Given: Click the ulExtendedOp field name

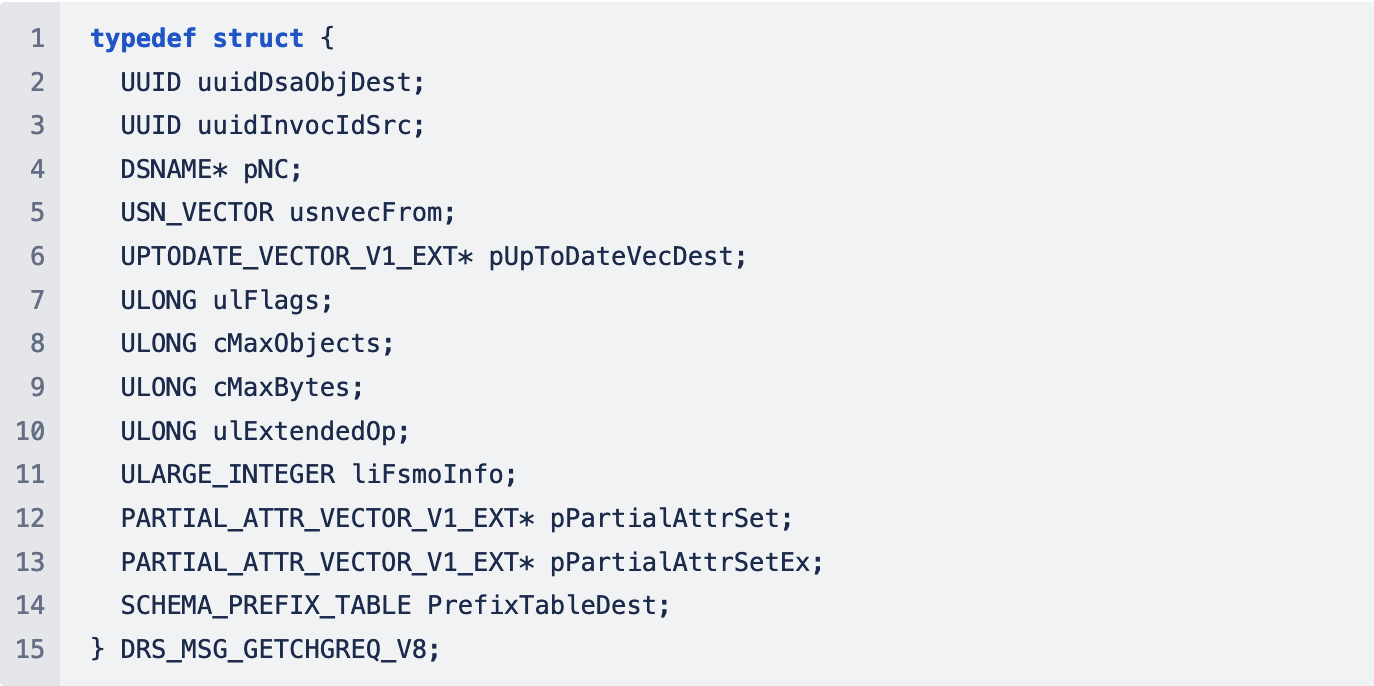Looking at the screenshot, I should click(x=304, y=431).
